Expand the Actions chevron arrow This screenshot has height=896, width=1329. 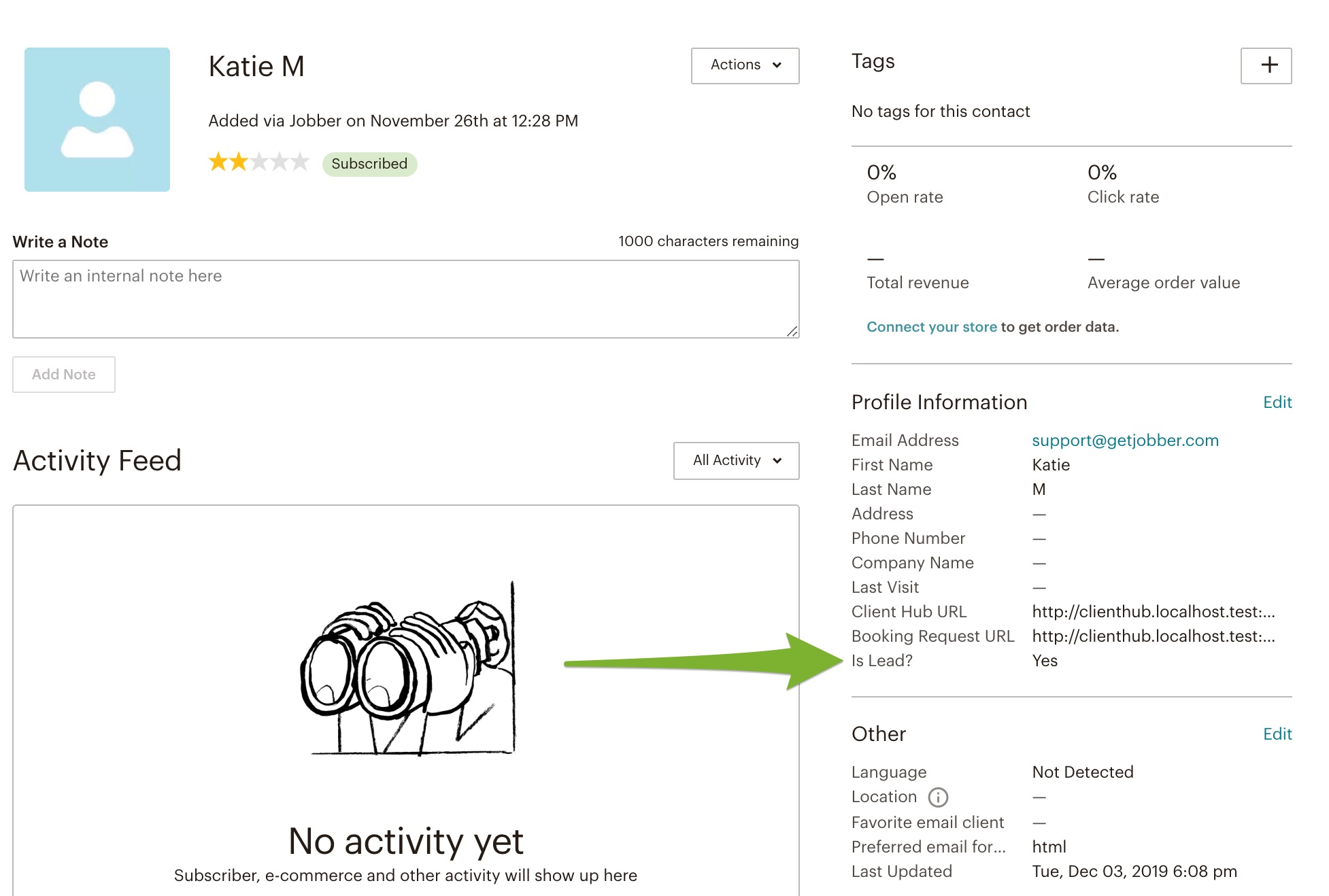(775, 66)
